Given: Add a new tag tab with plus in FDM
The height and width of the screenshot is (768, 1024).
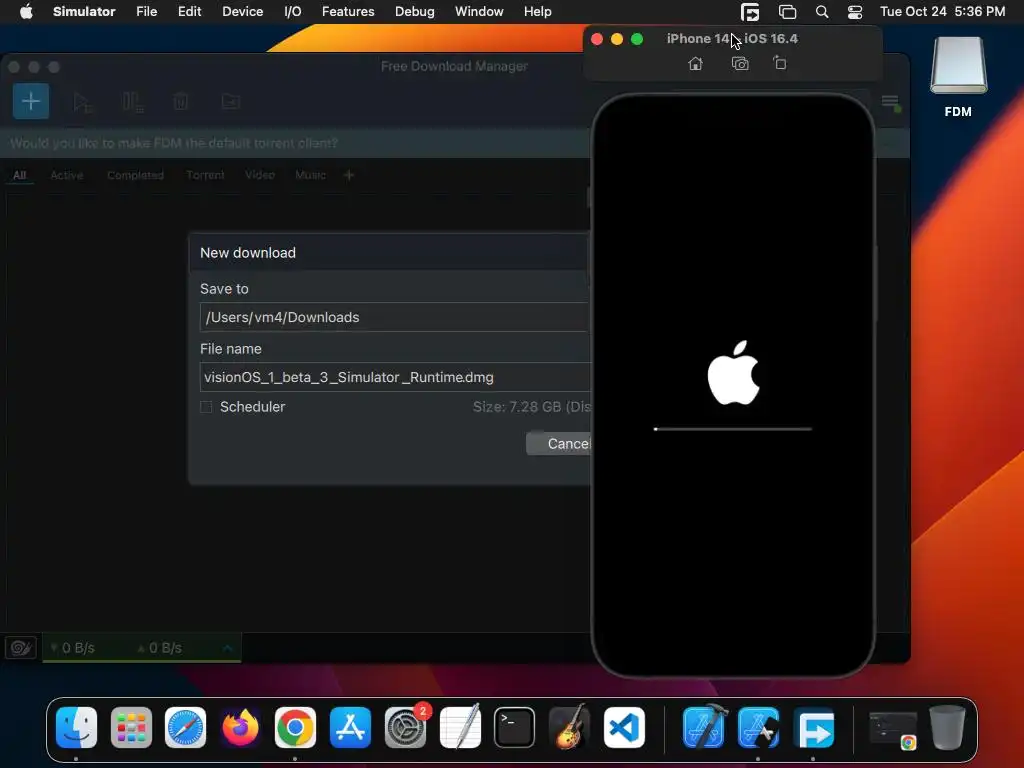Looking at the screenshot, I should pyautogui.click(x=349, y=175).
